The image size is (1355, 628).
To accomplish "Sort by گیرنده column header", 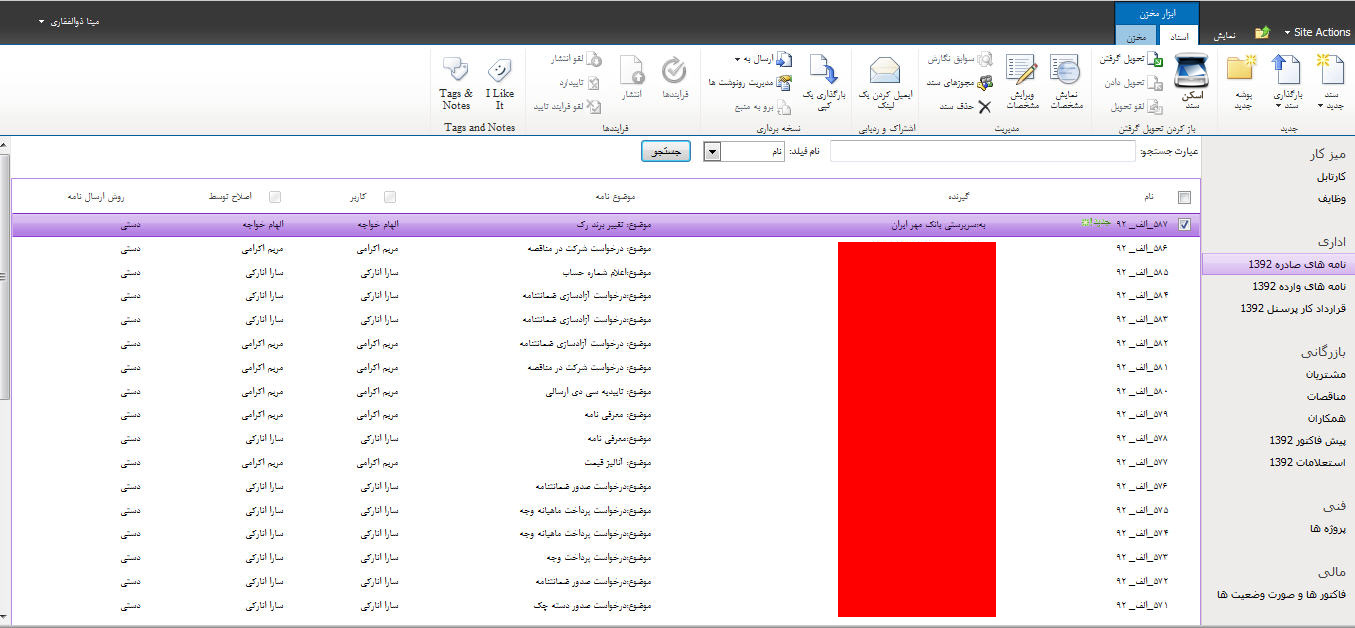I will (961, 197).
